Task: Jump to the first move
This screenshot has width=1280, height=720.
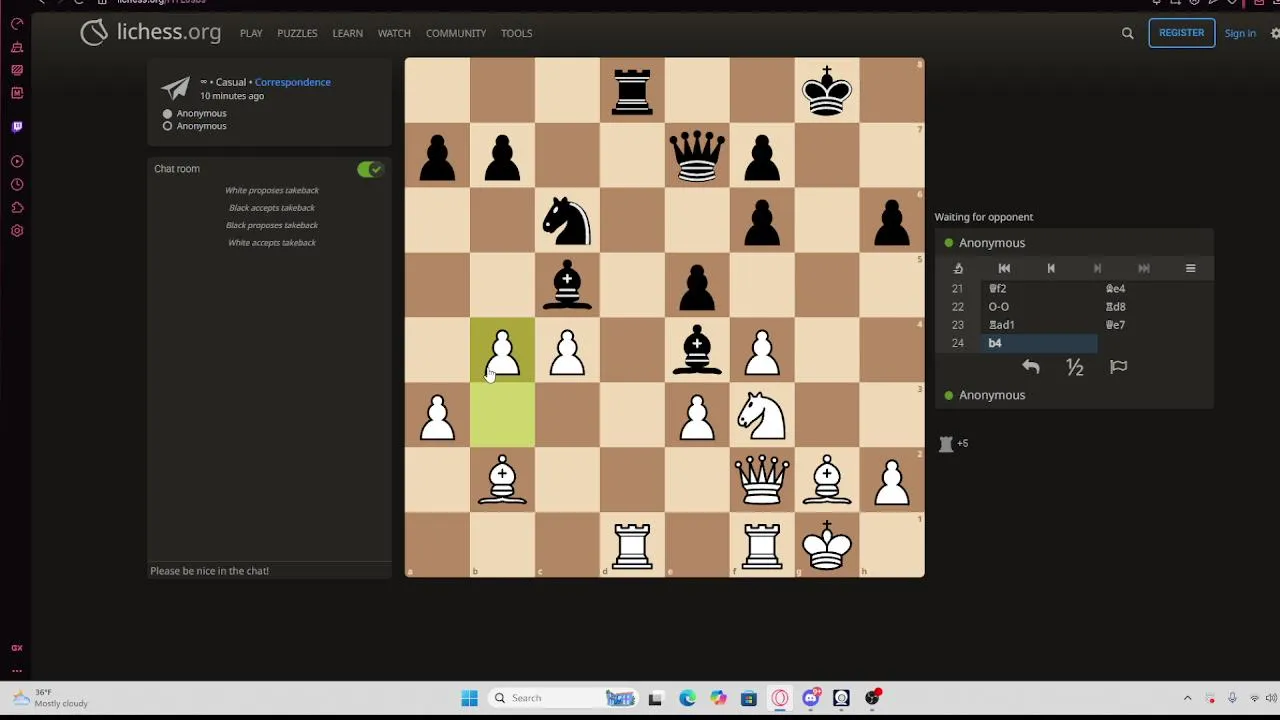Action: (x=1004, y=268)
